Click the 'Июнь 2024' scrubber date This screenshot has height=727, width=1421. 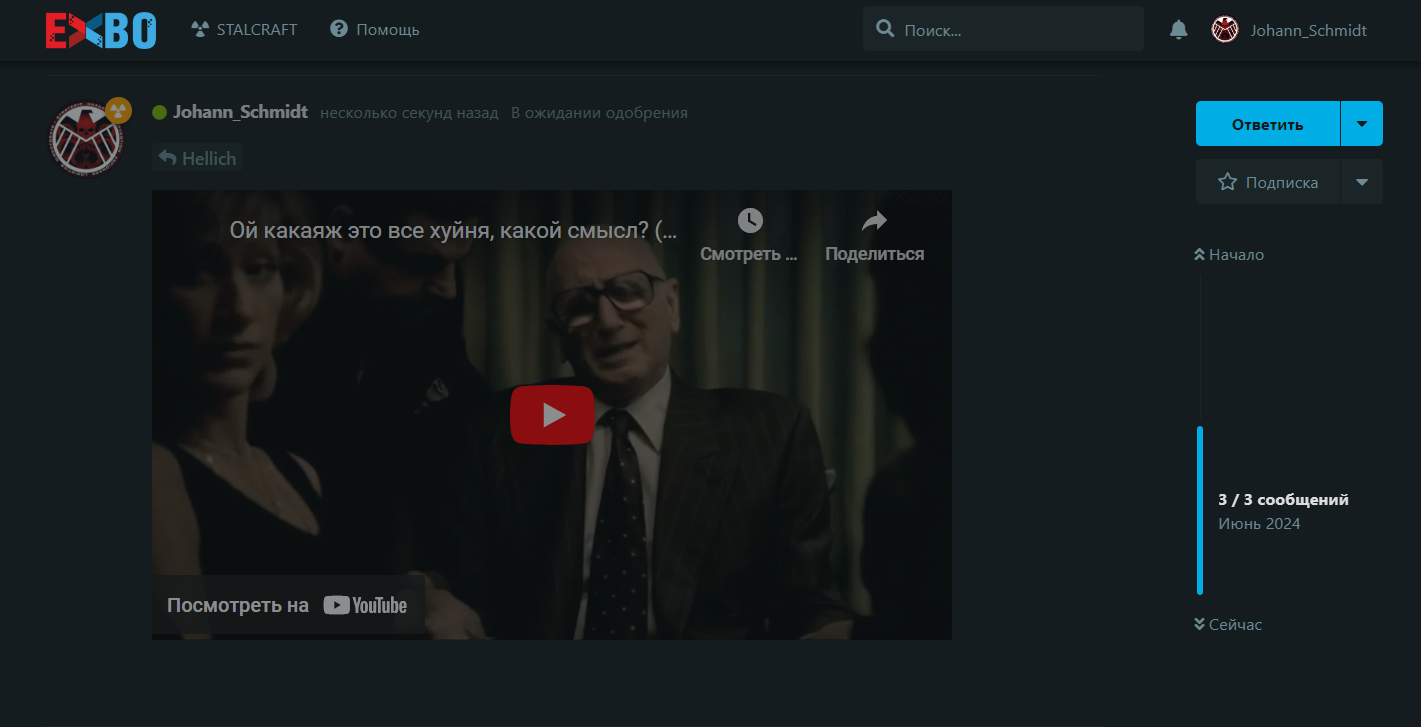(x=1259, y=524)
